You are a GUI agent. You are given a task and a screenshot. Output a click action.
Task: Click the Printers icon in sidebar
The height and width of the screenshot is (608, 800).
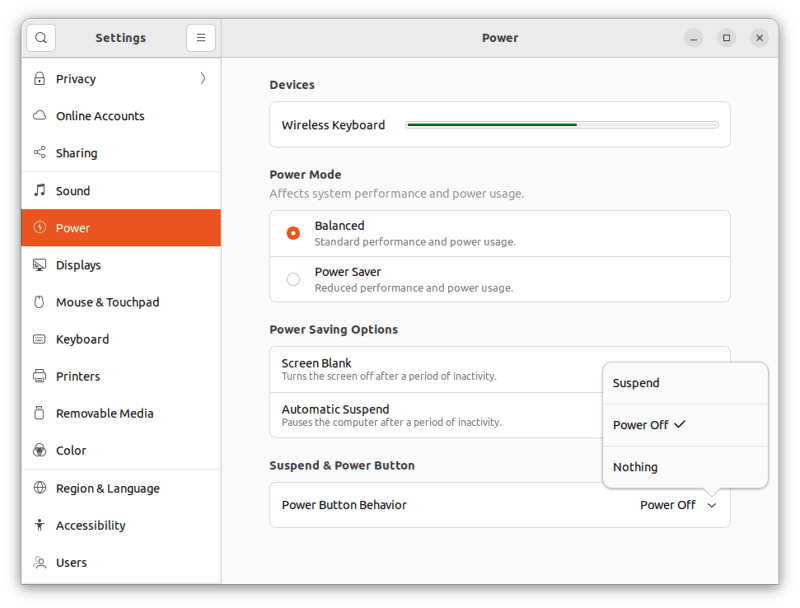pos(39,376)
